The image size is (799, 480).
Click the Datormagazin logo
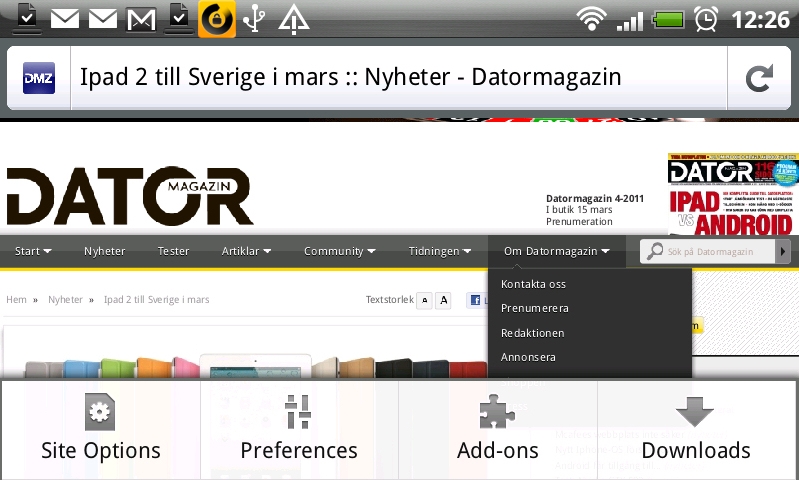129,196
